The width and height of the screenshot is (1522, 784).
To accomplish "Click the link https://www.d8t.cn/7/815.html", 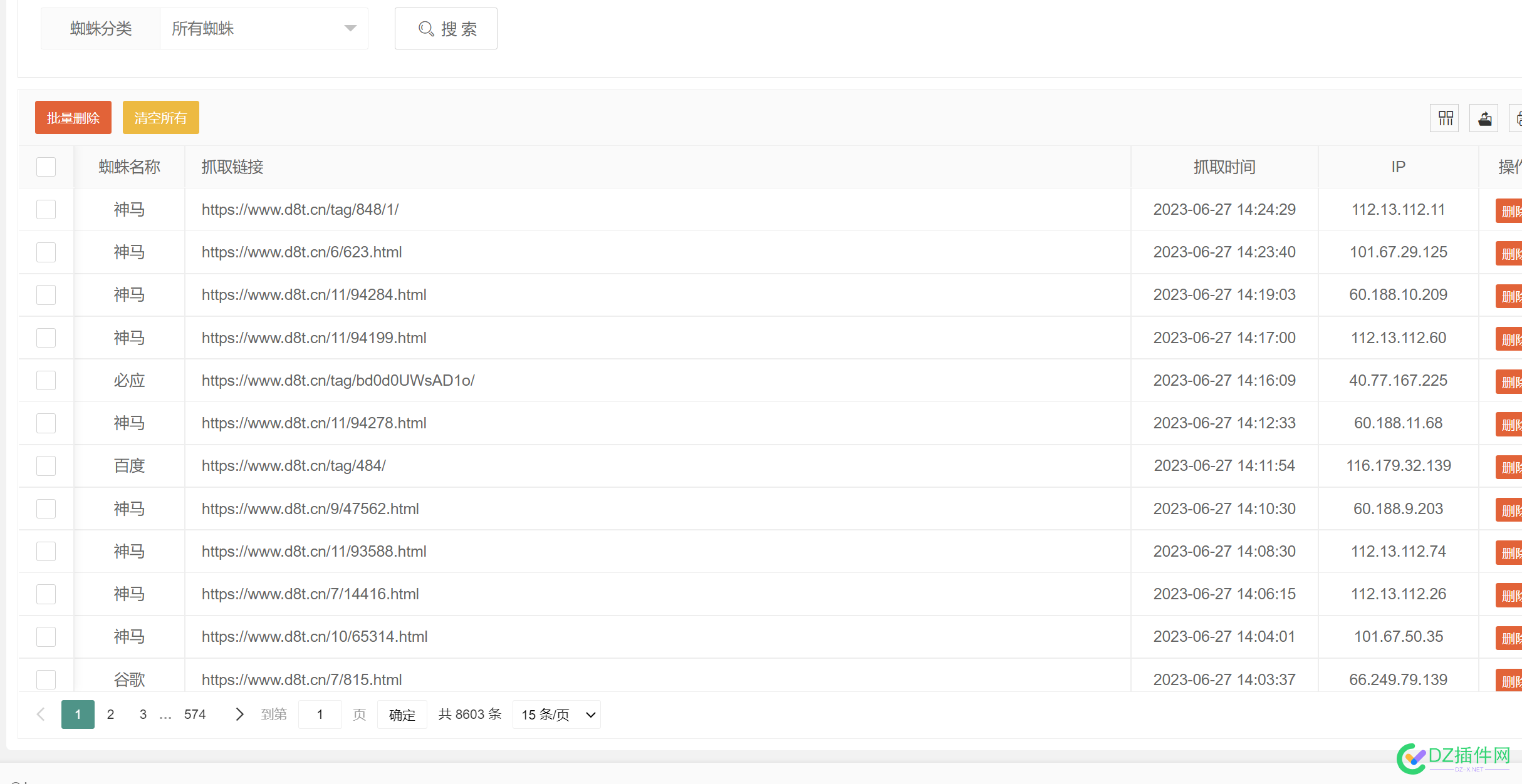I will [x=301, y=680].
